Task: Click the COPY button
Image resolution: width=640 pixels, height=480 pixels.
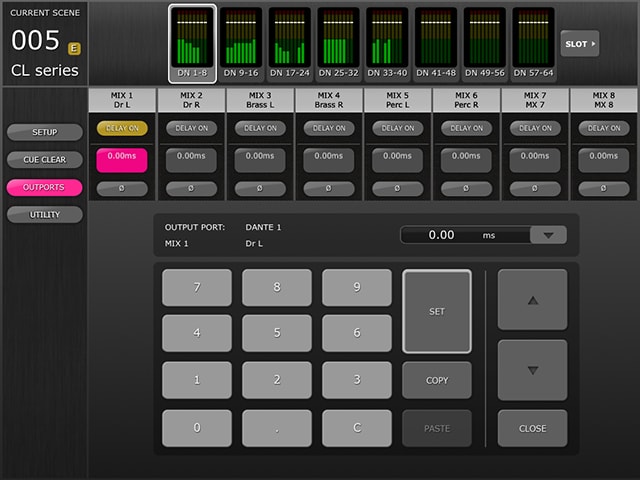Action: [x=437, y=381]
